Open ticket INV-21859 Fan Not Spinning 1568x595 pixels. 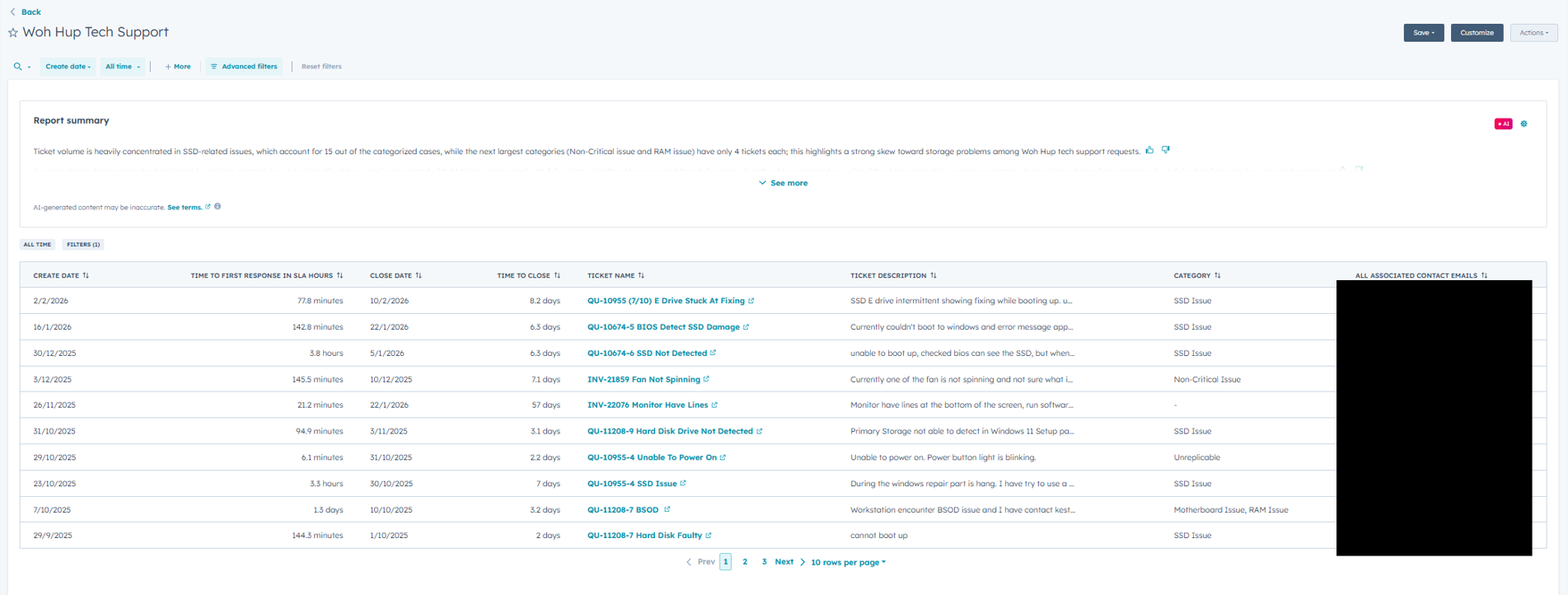tap(643, 379)
